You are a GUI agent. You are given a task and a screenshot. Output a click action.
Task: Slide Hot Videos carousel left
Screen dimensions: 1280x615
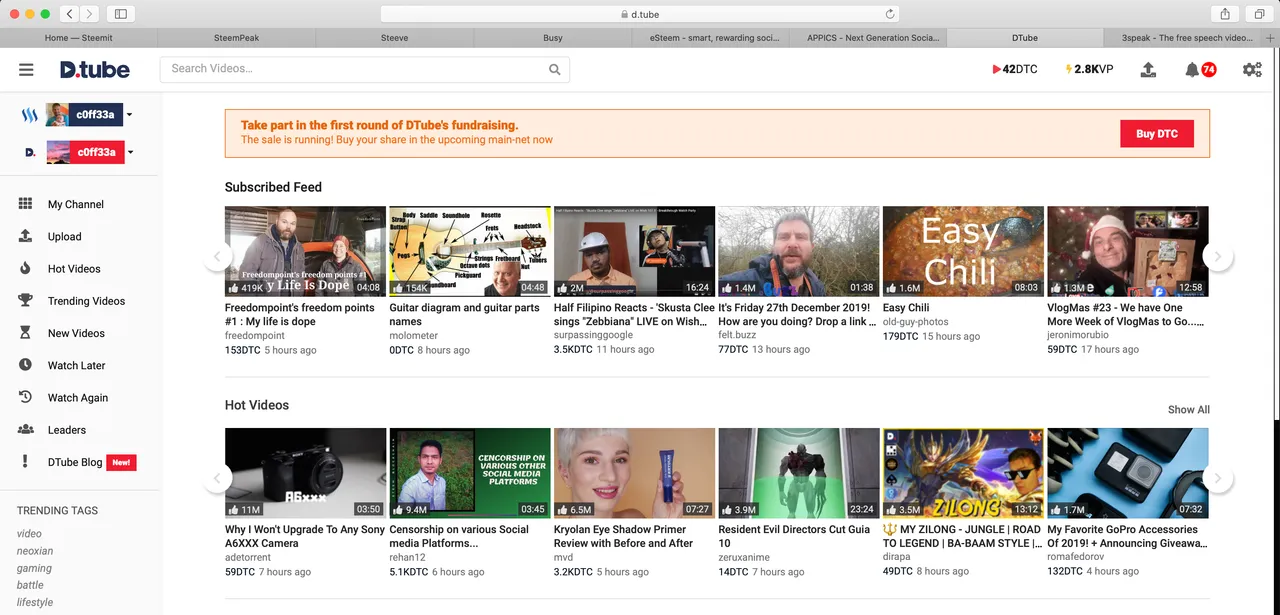point(217,478)
